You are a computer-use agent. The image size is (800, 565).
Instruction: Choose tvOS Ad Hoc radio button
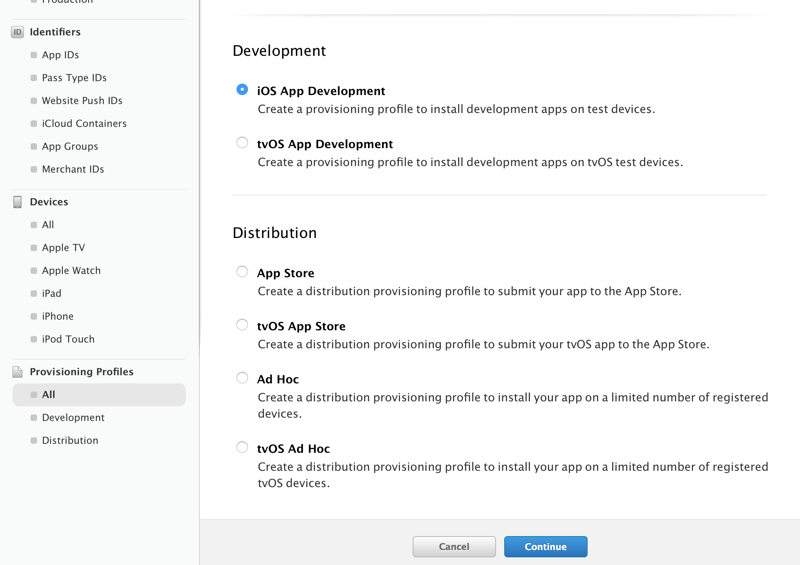point(242,448)
